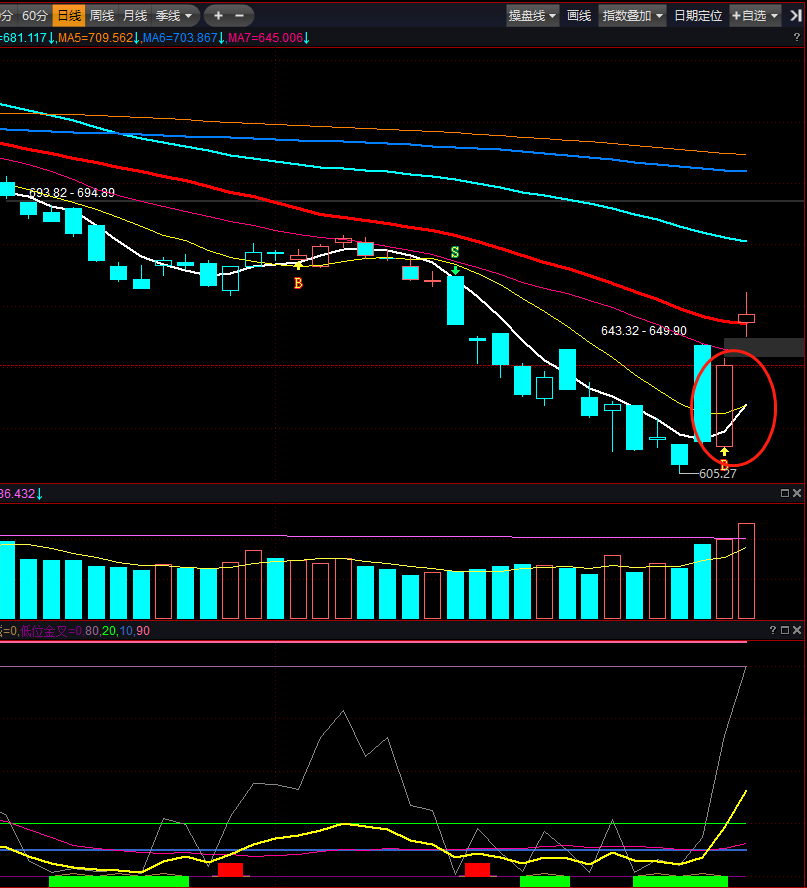Click the MA6=703.867 indicator value
This screenshot has height=888, width=807.
[180, 38]
